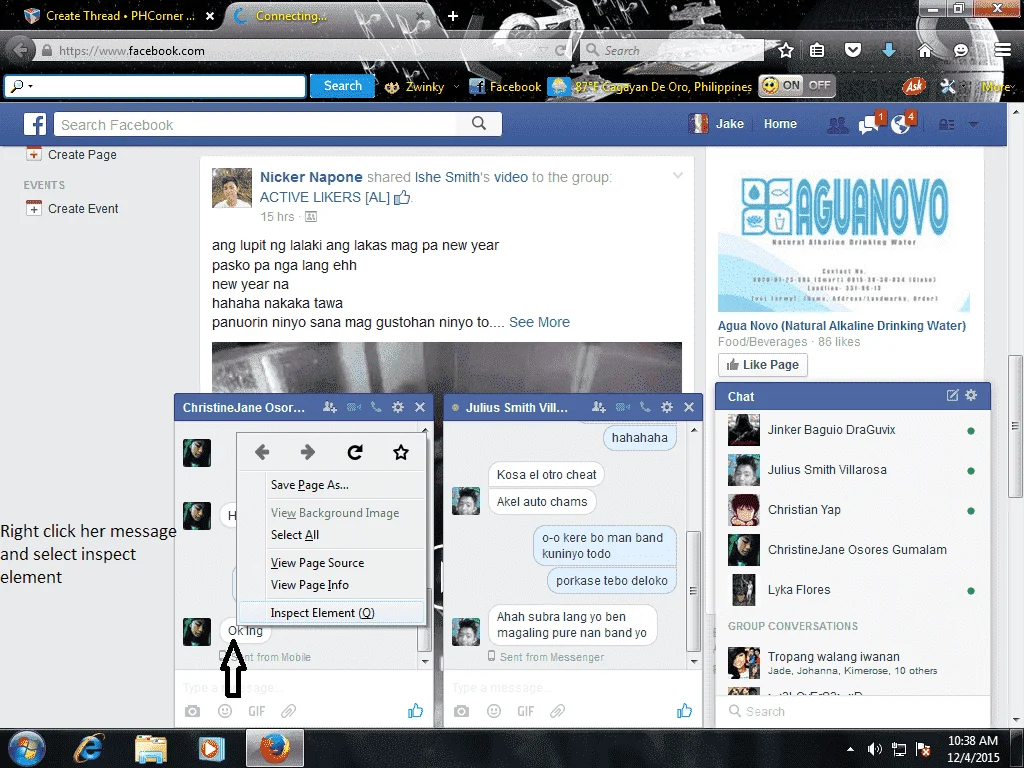Open friend requests icon in Facebook header
Image resolution: width=1024 pixels, height=768 pixels.
pyautogui.click(x=837, y=124)
